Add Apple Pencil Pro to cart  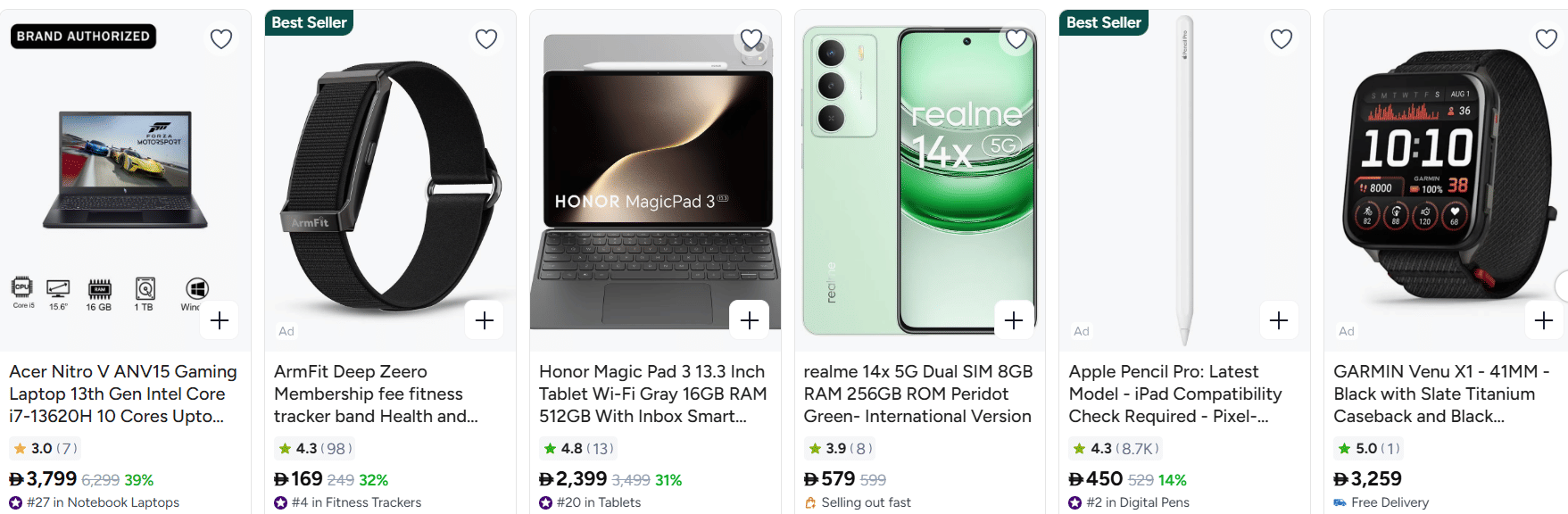click(1279, 320)
